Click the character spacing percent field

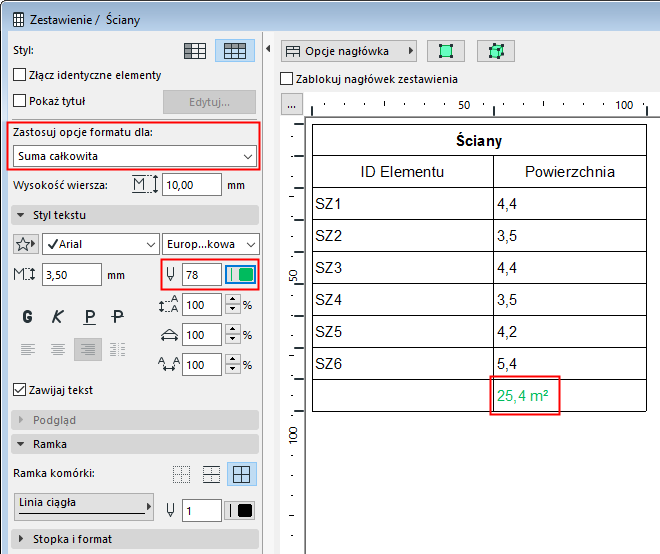(202, 365)
